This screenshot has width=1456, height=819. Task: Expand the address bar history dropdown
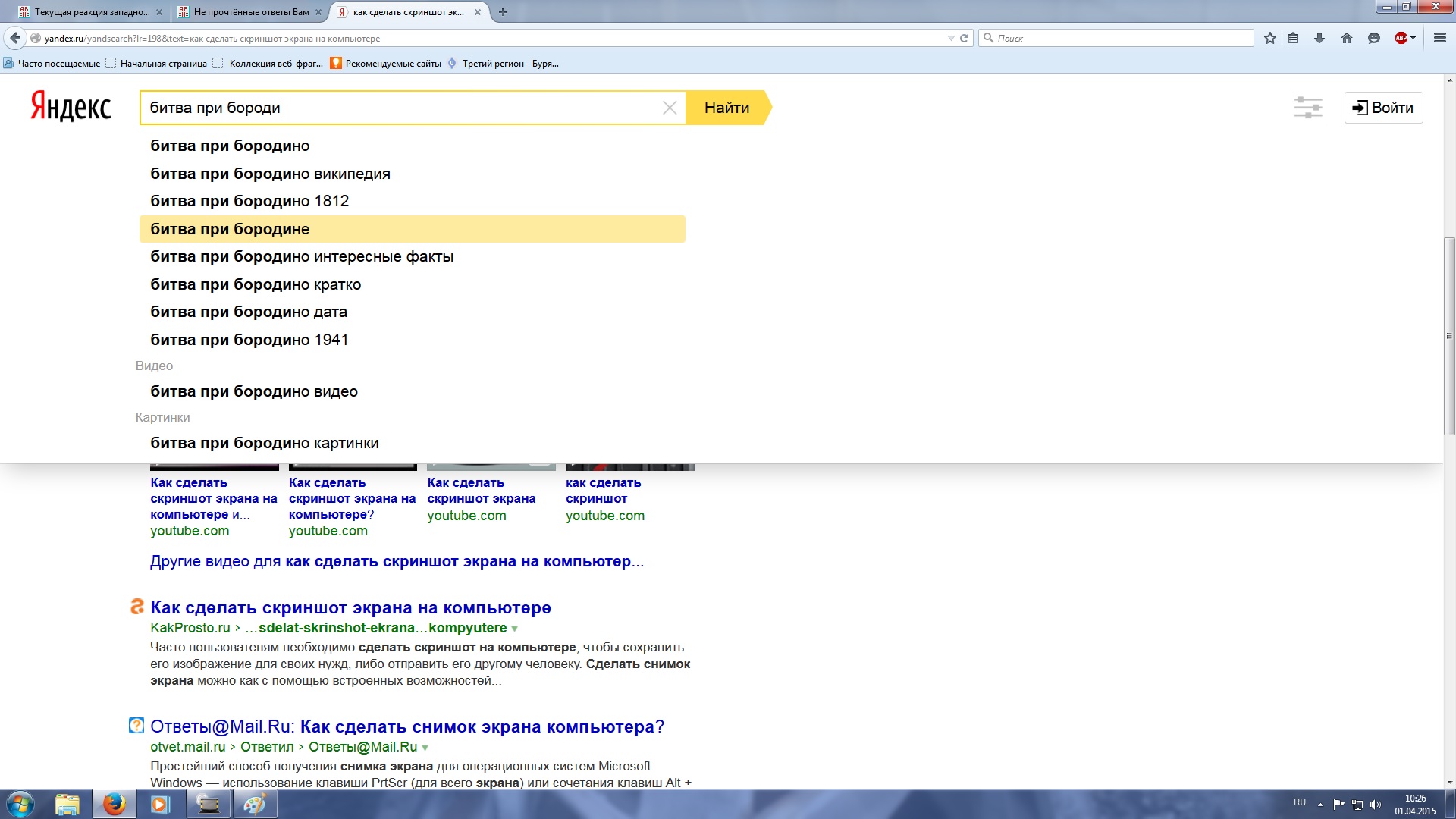point(951,38)
